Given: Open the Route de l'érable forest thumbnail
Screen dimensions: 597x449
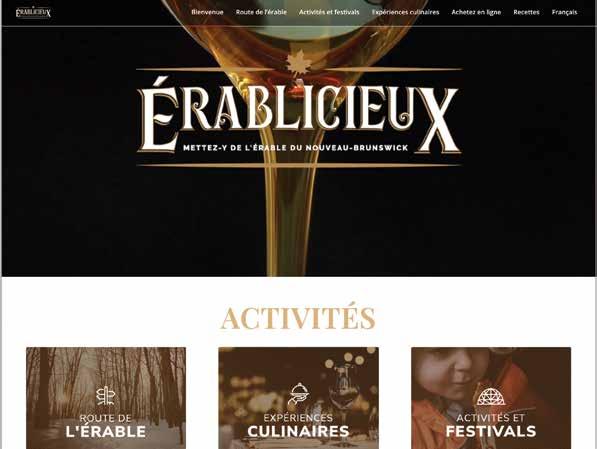Looking at the screenshot, I should (x=106, y=398).
